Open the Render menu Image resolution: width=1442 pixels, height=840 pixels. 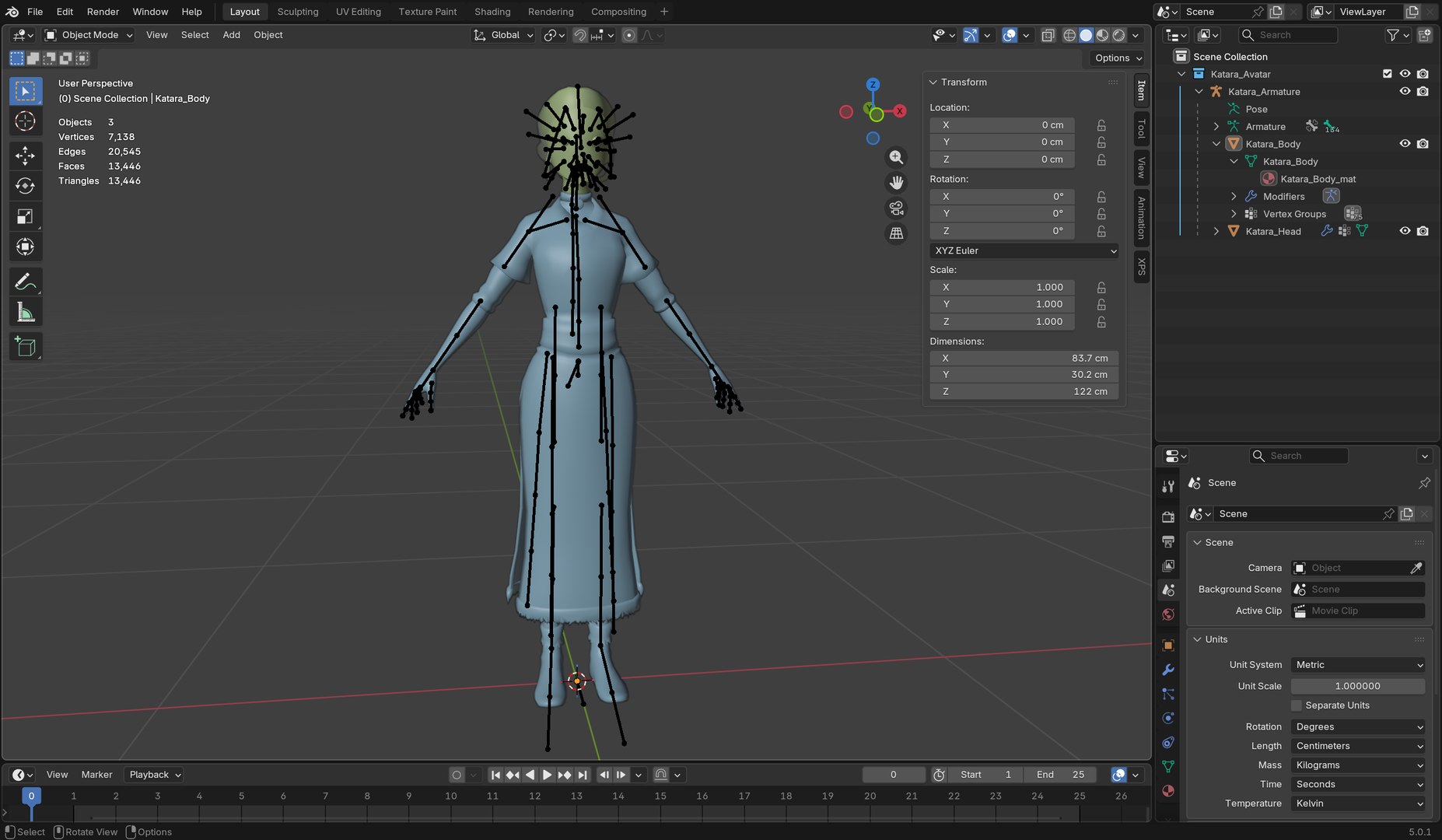point(103,12)
